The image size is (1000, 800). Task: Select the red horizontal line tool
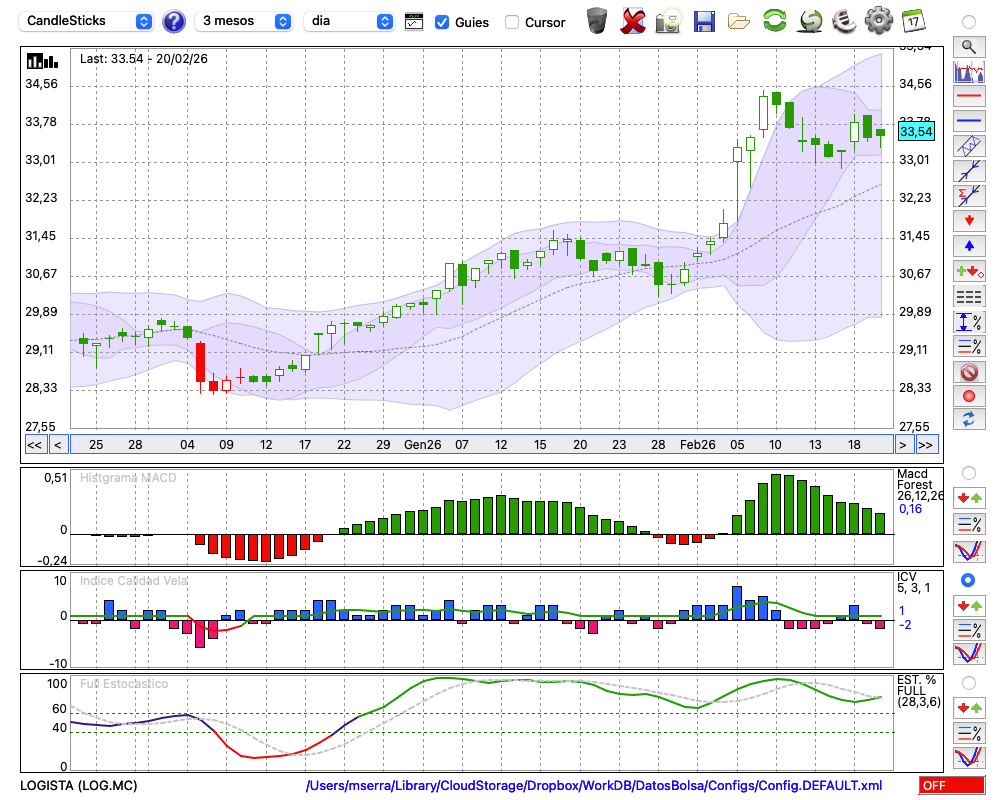tap(968, 97)
